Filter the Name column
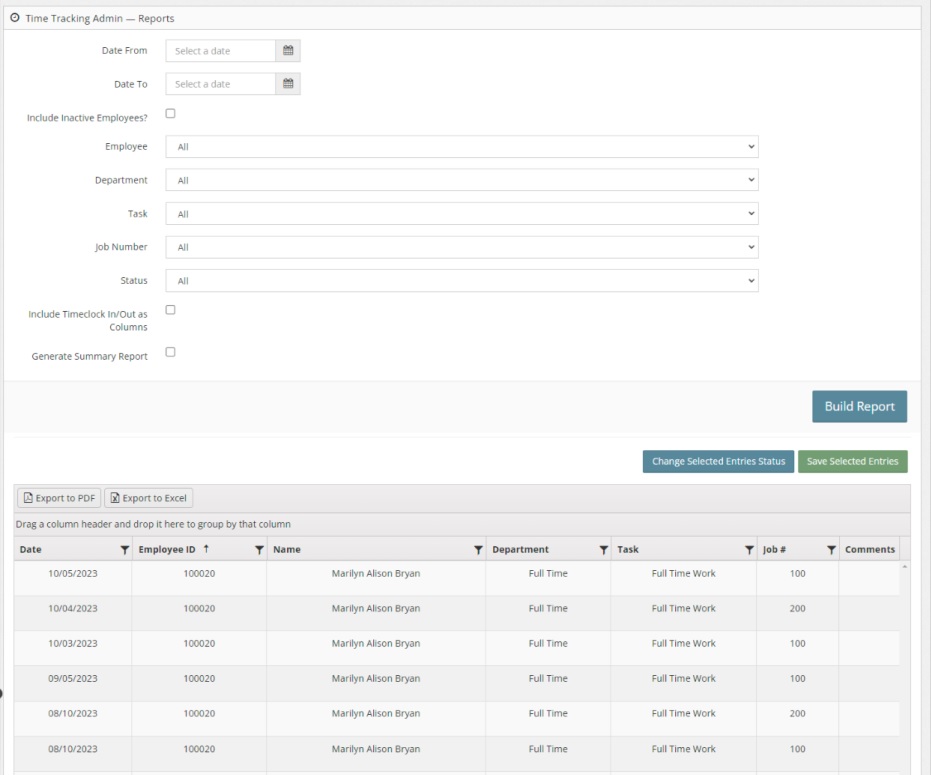The image size is (931, 775). (x=477, y=549)
